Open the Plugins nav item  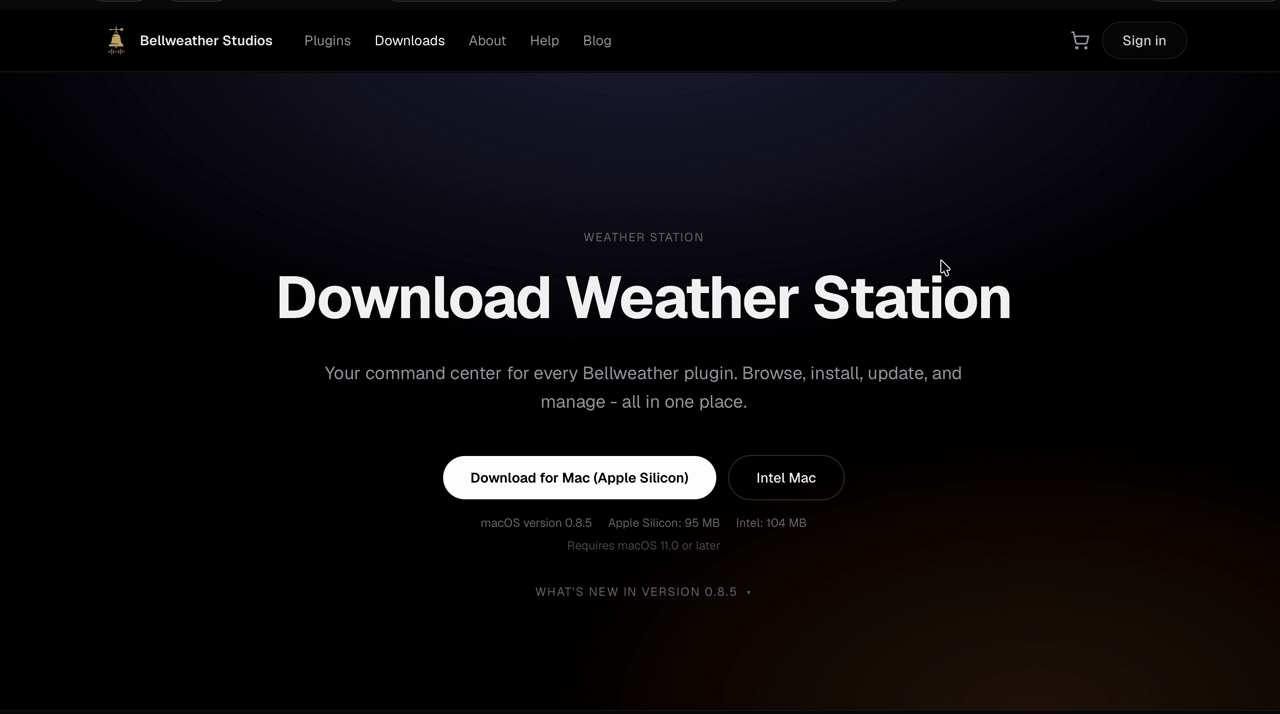[x=327, y=41]
